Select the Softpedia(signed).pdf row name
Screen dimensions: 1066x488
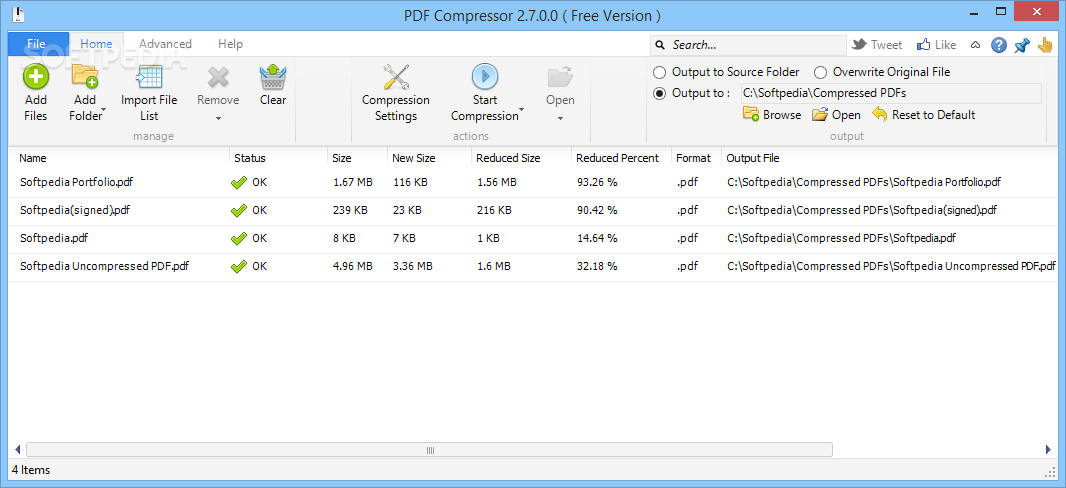point(75,210)
